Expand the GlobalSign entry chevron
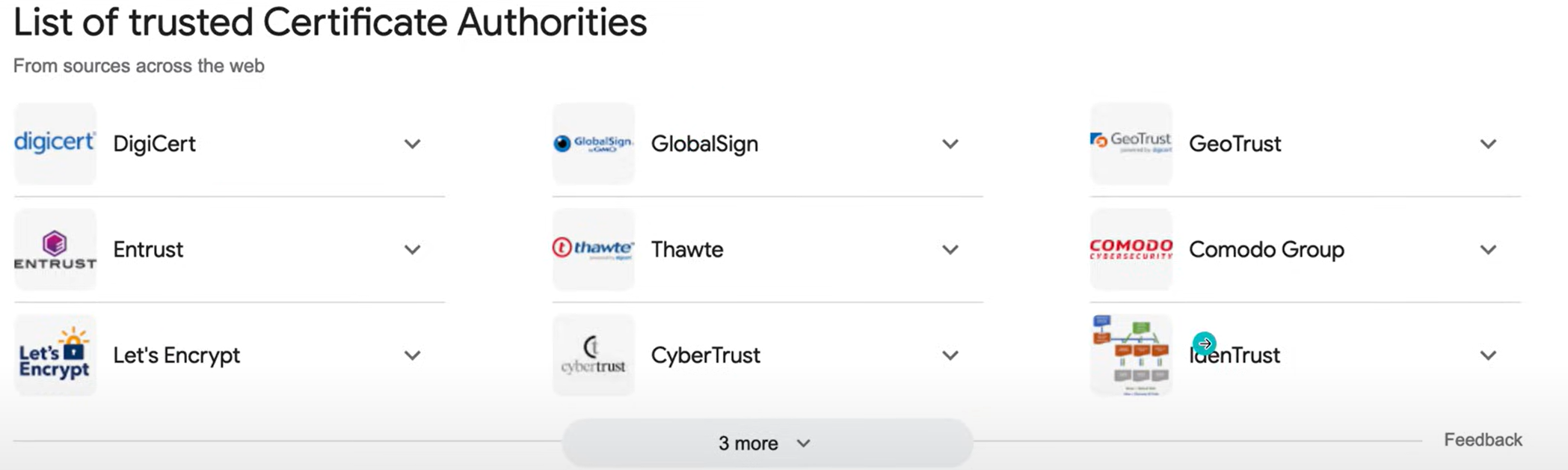This screenshot has height=470, width=1568. tap(950, 144)
